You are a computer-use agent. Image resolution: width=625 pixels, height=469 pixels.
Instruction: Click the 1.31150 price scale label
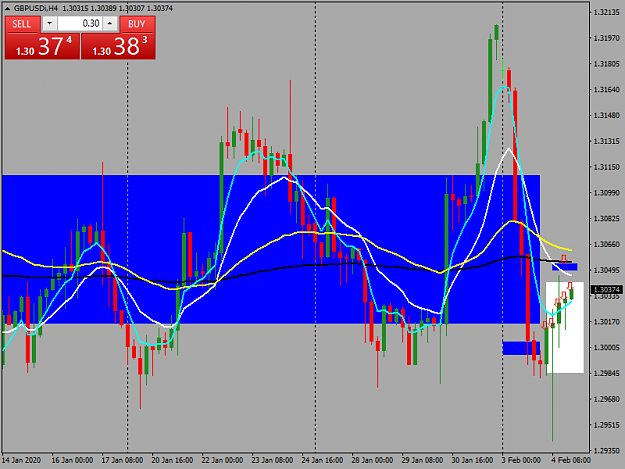(x=607, y=167)
